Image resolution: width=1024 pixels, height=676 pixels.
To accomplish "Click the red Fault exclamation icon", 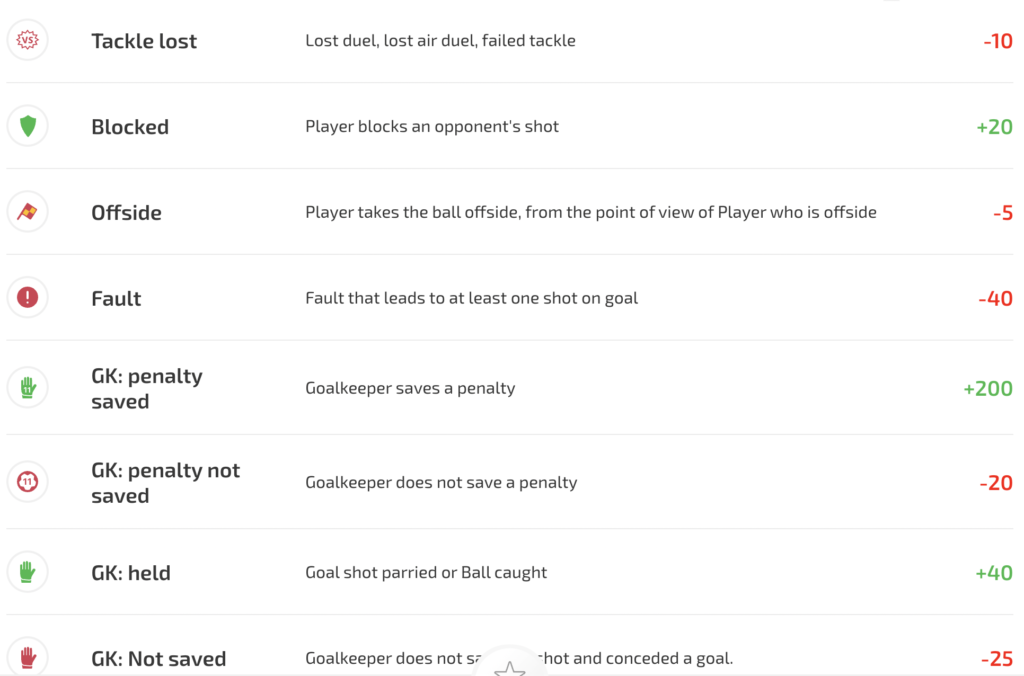I will (x=28, y=297).
